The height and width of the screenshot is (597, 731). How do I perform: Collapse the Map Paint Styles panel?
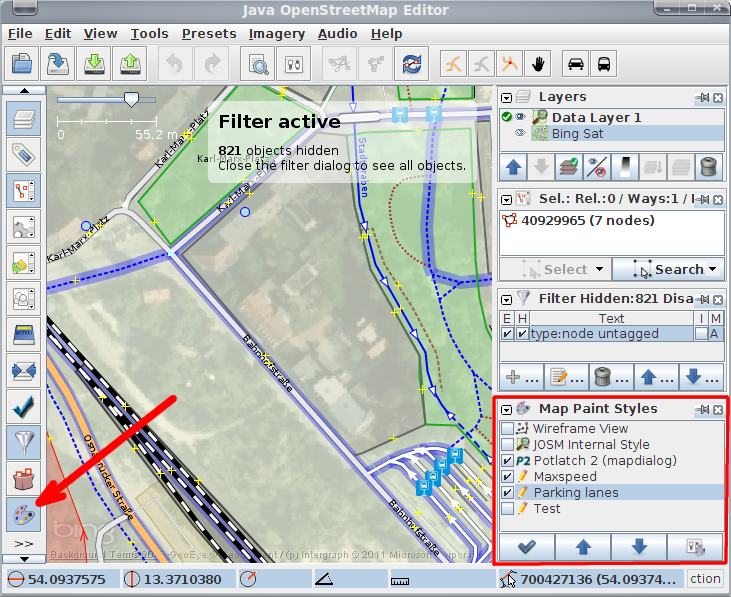point(507,409)
